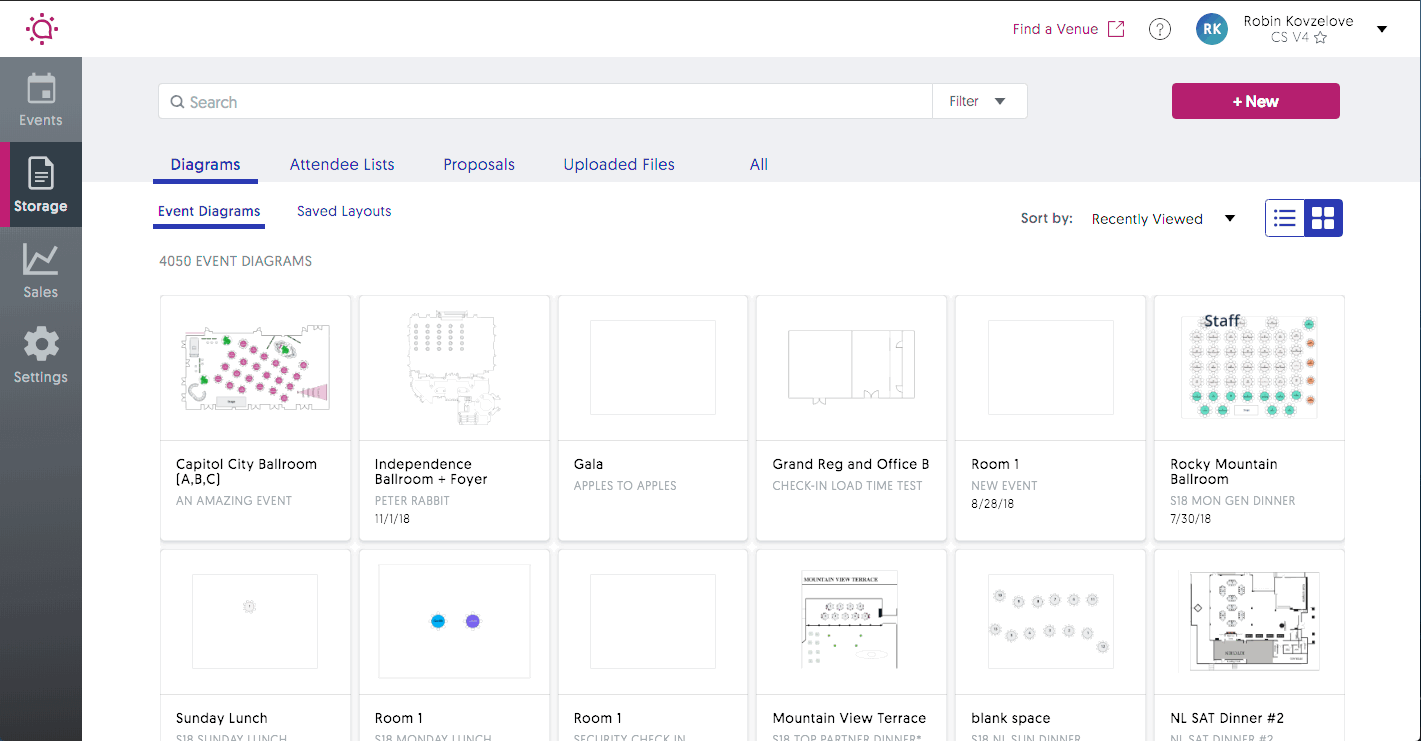
Task: Click the search magnifier icon
Action: [176, 101]
